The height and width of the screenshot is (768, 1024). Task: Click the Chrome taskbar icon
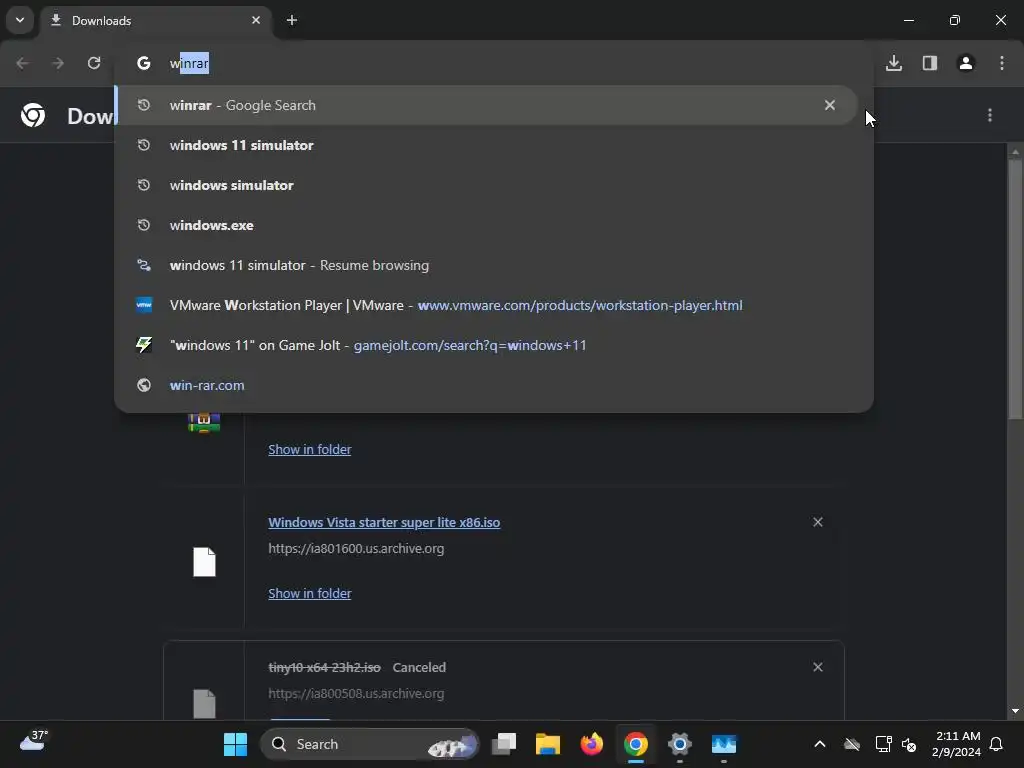tap(635, 744)
